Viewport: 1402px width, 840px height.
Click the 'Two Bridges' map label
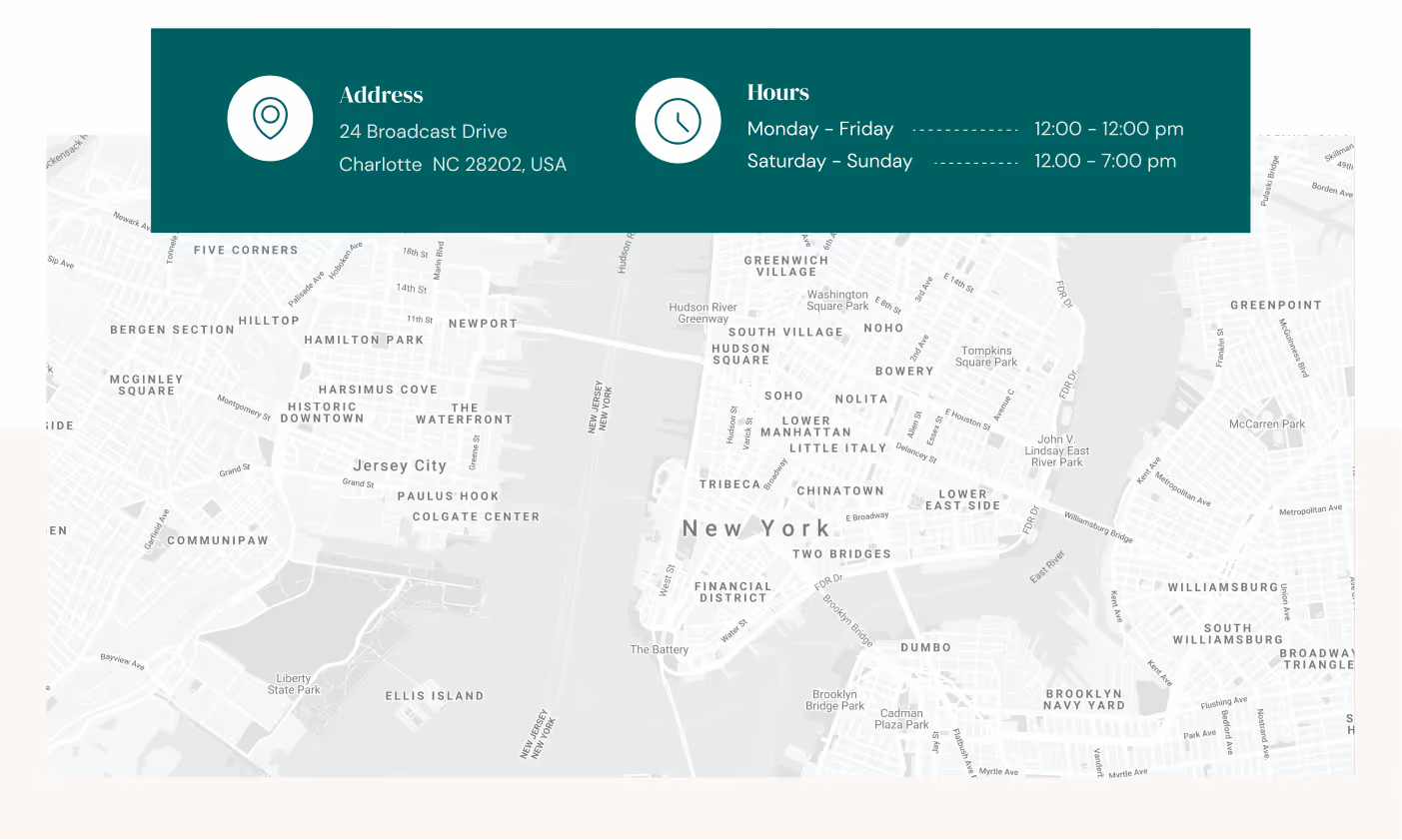pyautogui.click(x=841, y=554)
